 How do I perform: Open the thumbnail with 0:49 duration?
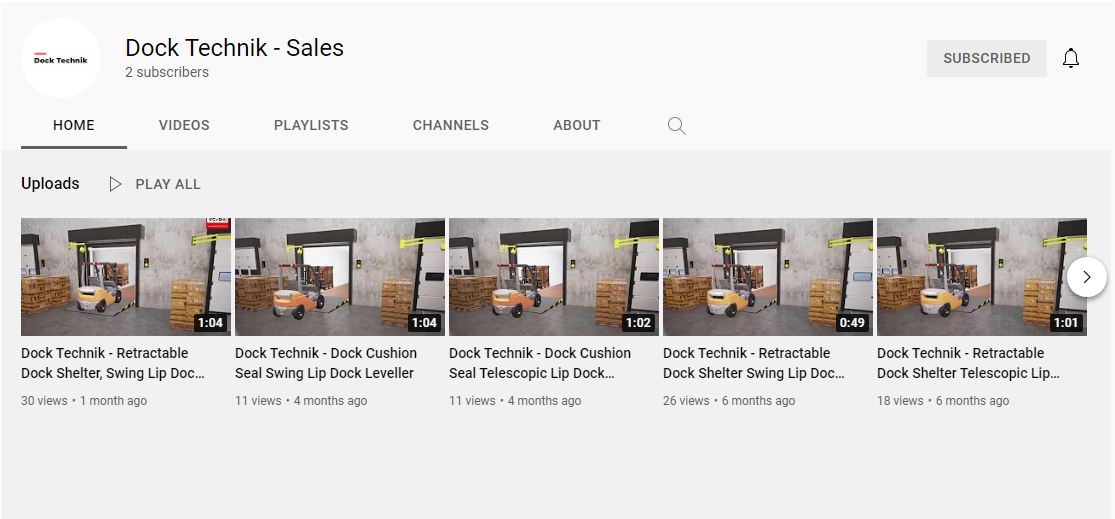pyautogui.click(x=768, y=277)
